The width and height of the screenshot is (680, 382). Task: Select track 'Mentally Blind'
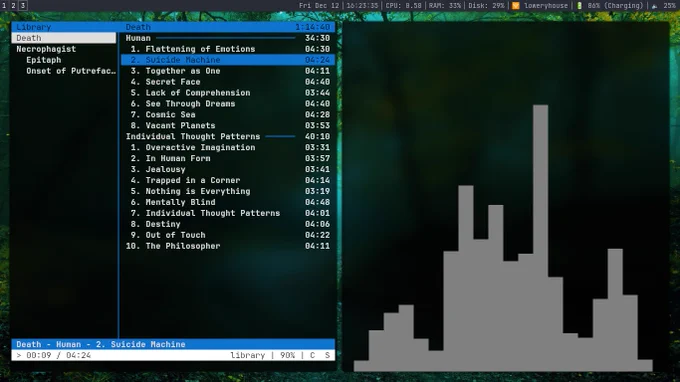tap(228, 202)
